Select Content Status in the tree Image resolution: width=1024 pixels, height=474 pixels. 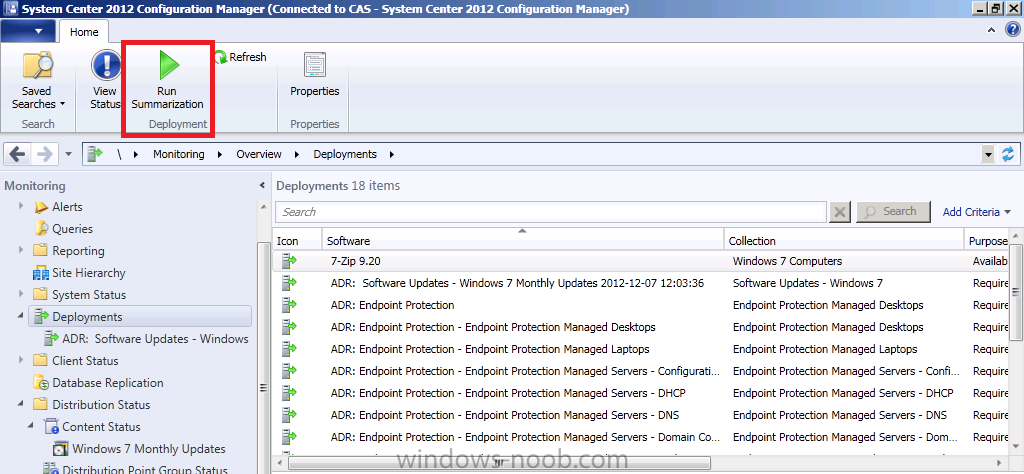pos(101,427)
